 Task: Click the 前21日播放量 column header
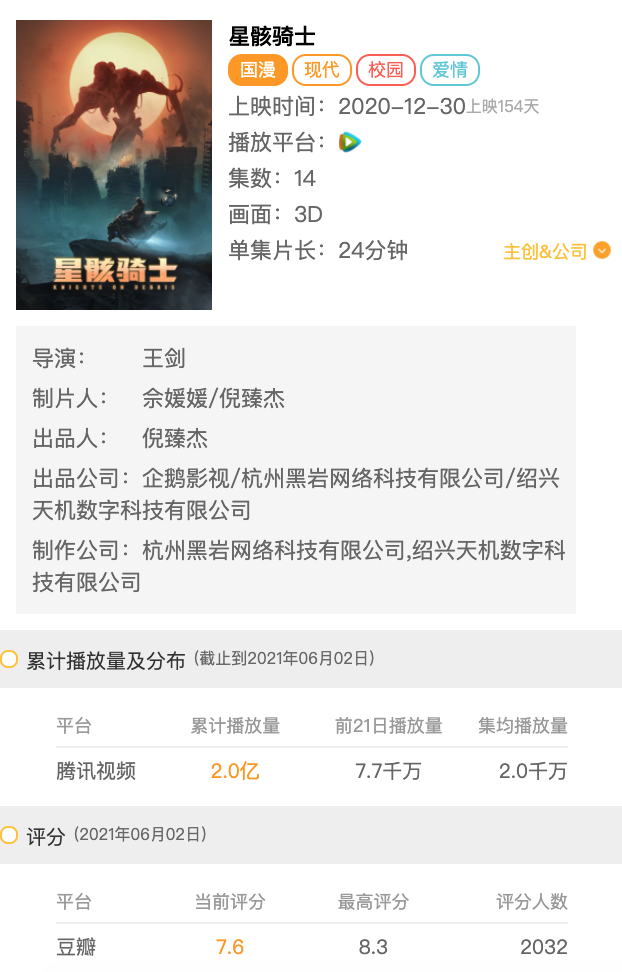[389, 725]
